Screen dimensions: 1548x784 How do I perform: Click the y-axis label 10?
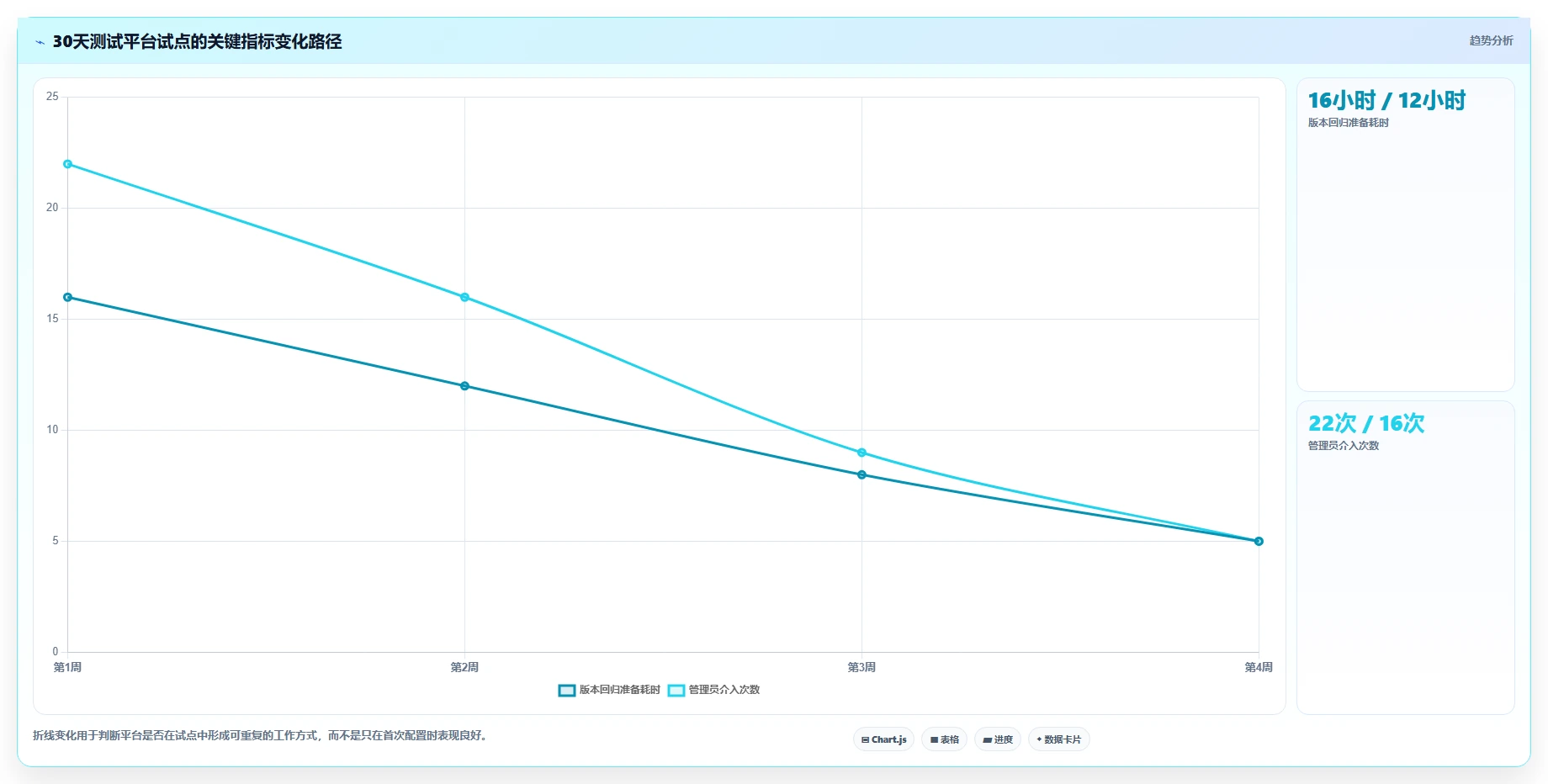52,430
